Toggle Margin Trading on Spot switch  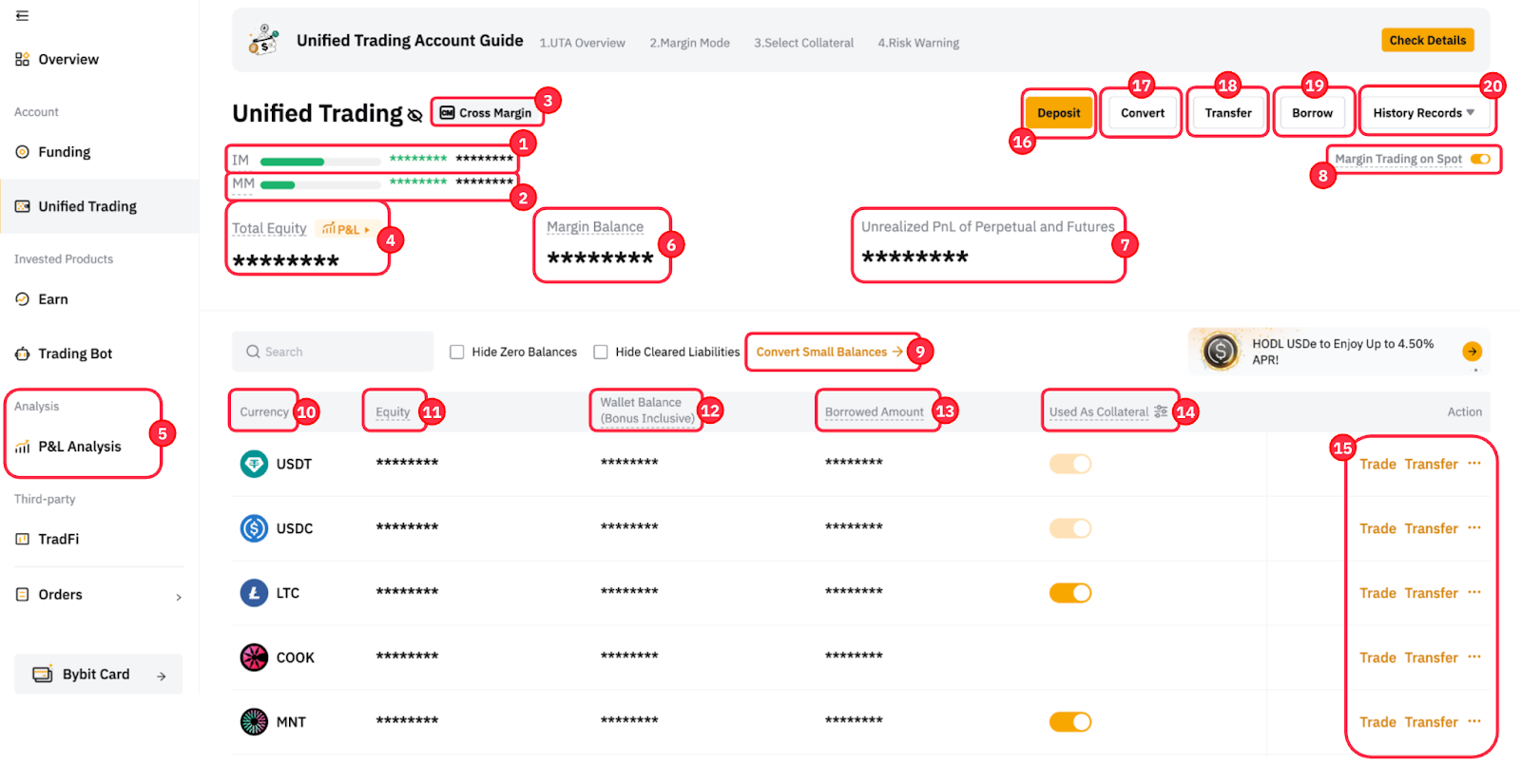tap(1480, 159)
